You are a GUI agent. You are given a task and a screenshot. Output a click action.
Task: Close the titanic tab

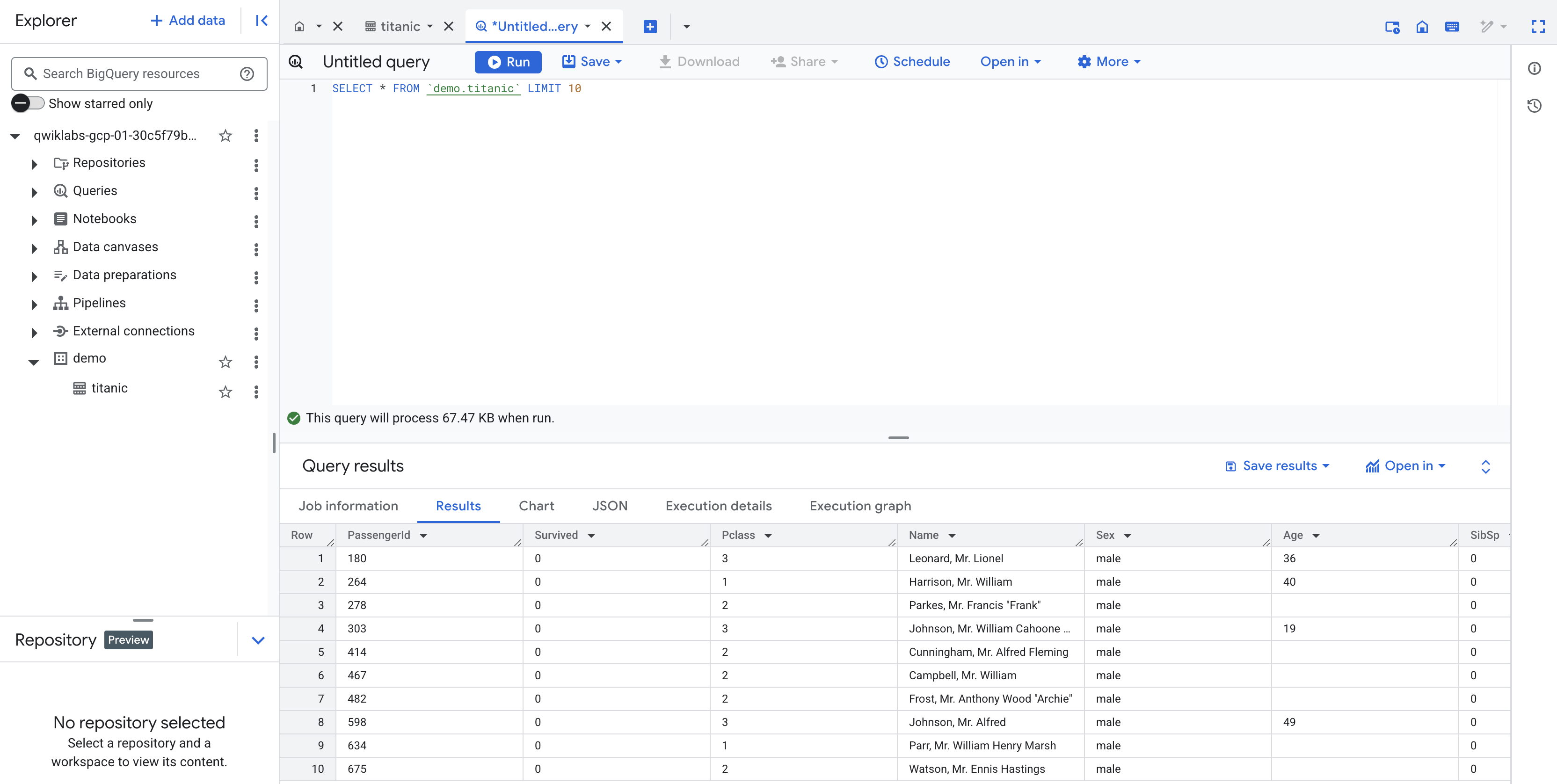click(x=449, y=27)
